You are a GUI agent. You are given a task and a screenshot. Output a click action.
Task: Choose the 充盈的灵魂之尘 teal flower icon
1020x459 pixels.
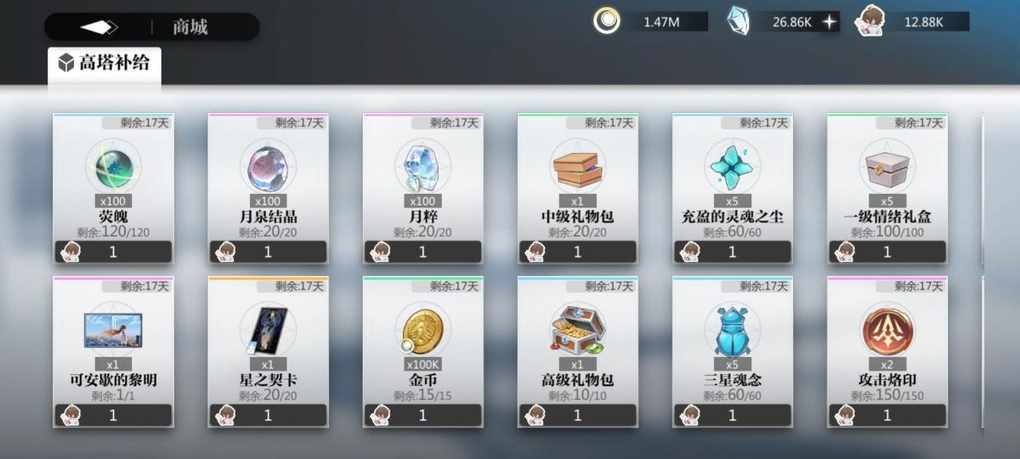point(732,168)
